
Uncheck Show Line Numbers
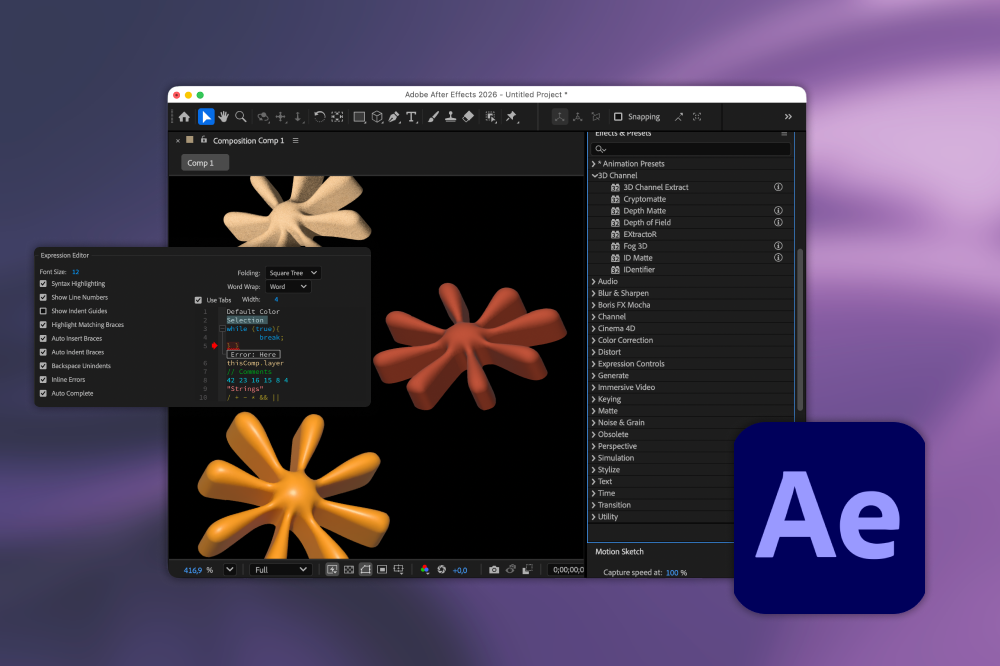pyautogui.click(x=43, y=297)
